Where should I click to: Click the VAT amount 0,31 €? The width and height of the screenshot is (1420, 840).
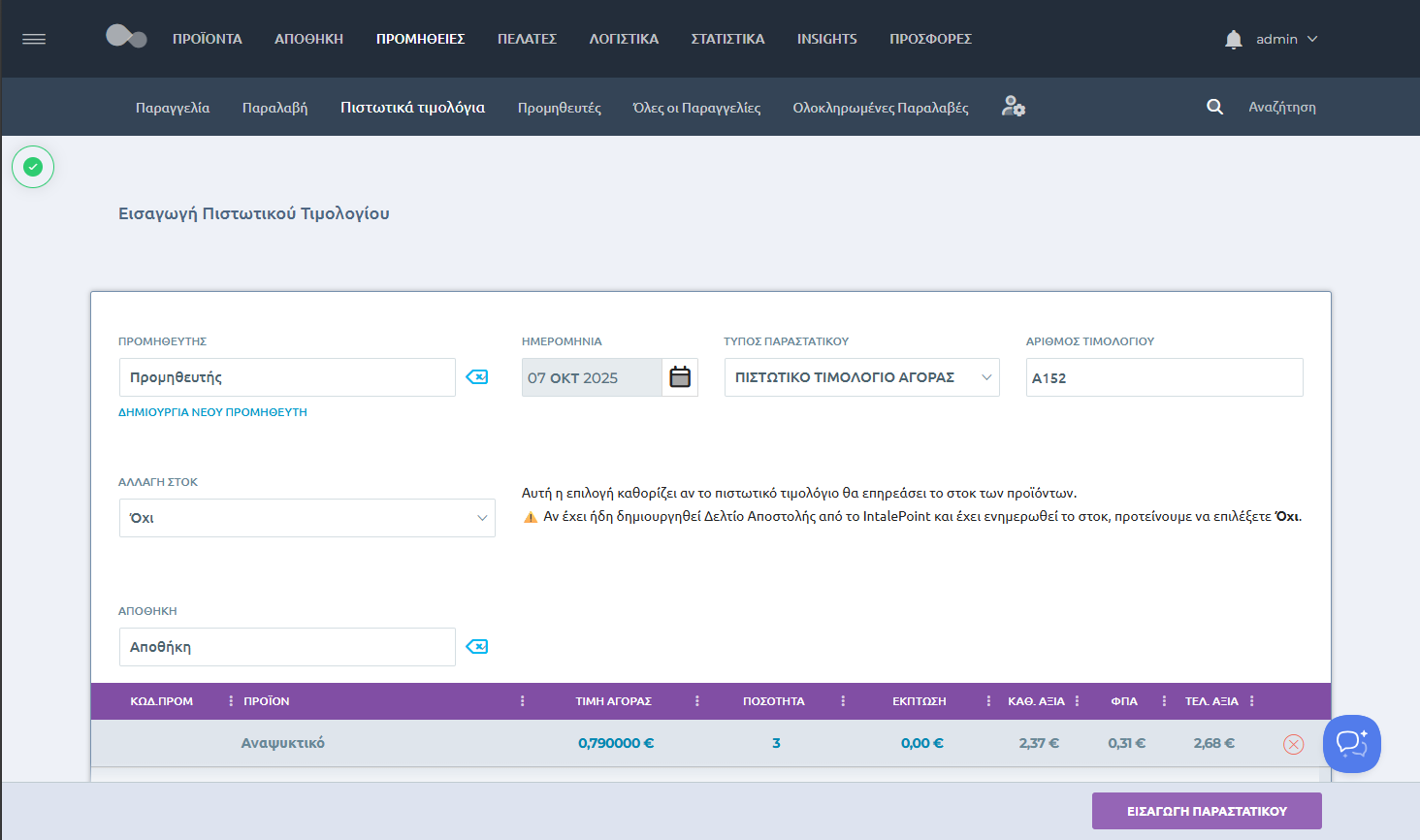click(x=1127, y=743)
